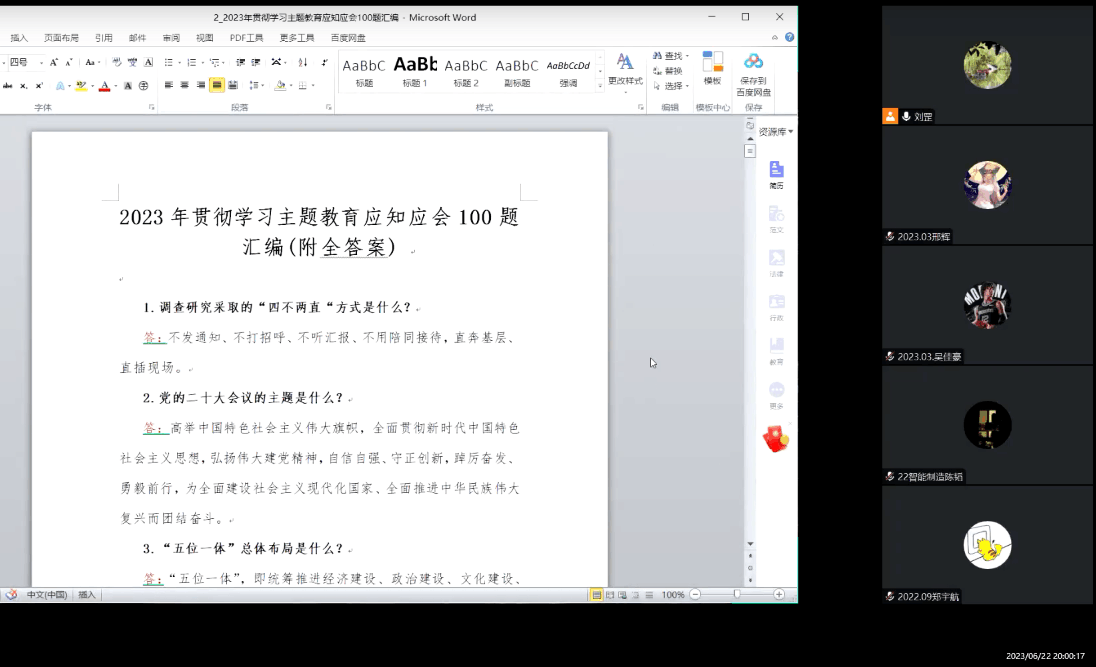The width and height of the screenshot is (1096, 667).
Task: Open the PDF工具 ribbon tab
Action: click(246, 38)
